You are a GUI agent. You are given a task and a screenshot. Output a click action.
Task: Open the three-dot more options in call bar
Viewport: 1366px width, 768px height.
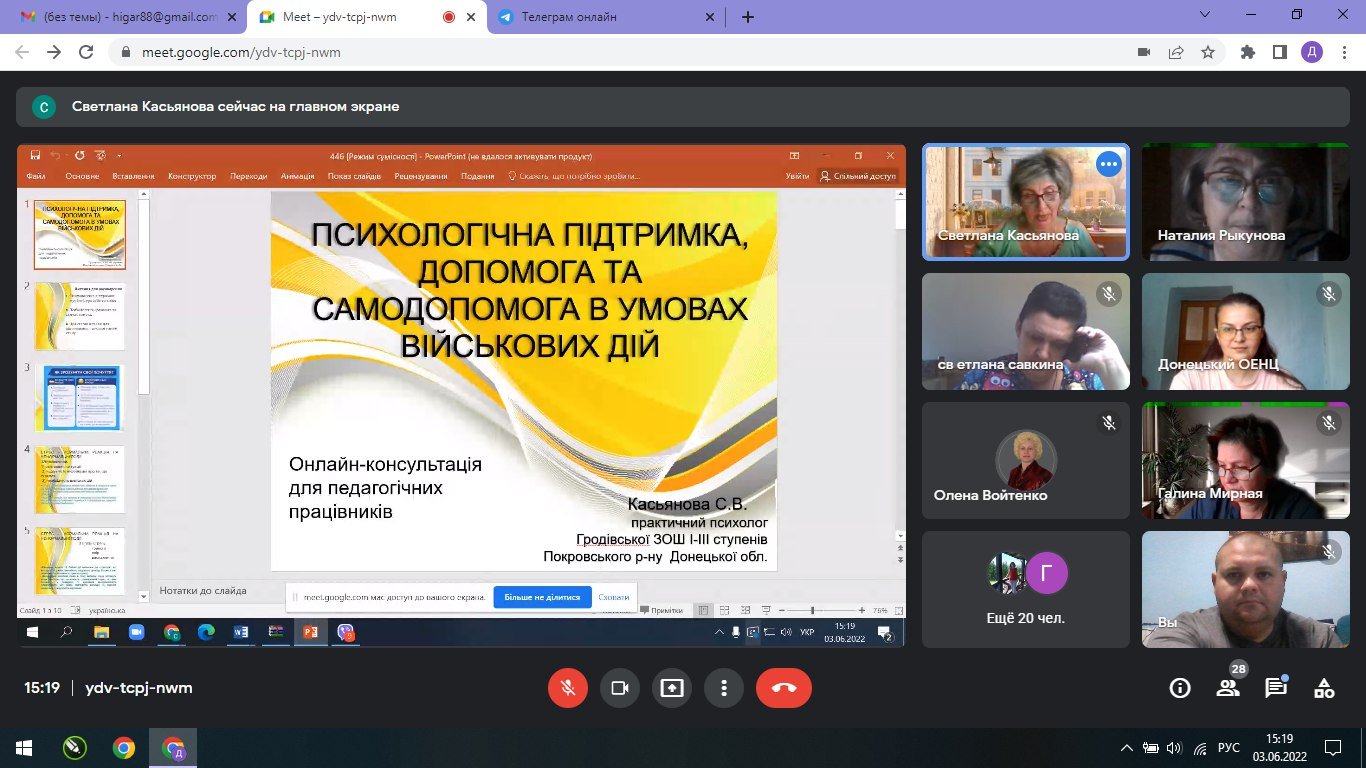pos(724,688)
